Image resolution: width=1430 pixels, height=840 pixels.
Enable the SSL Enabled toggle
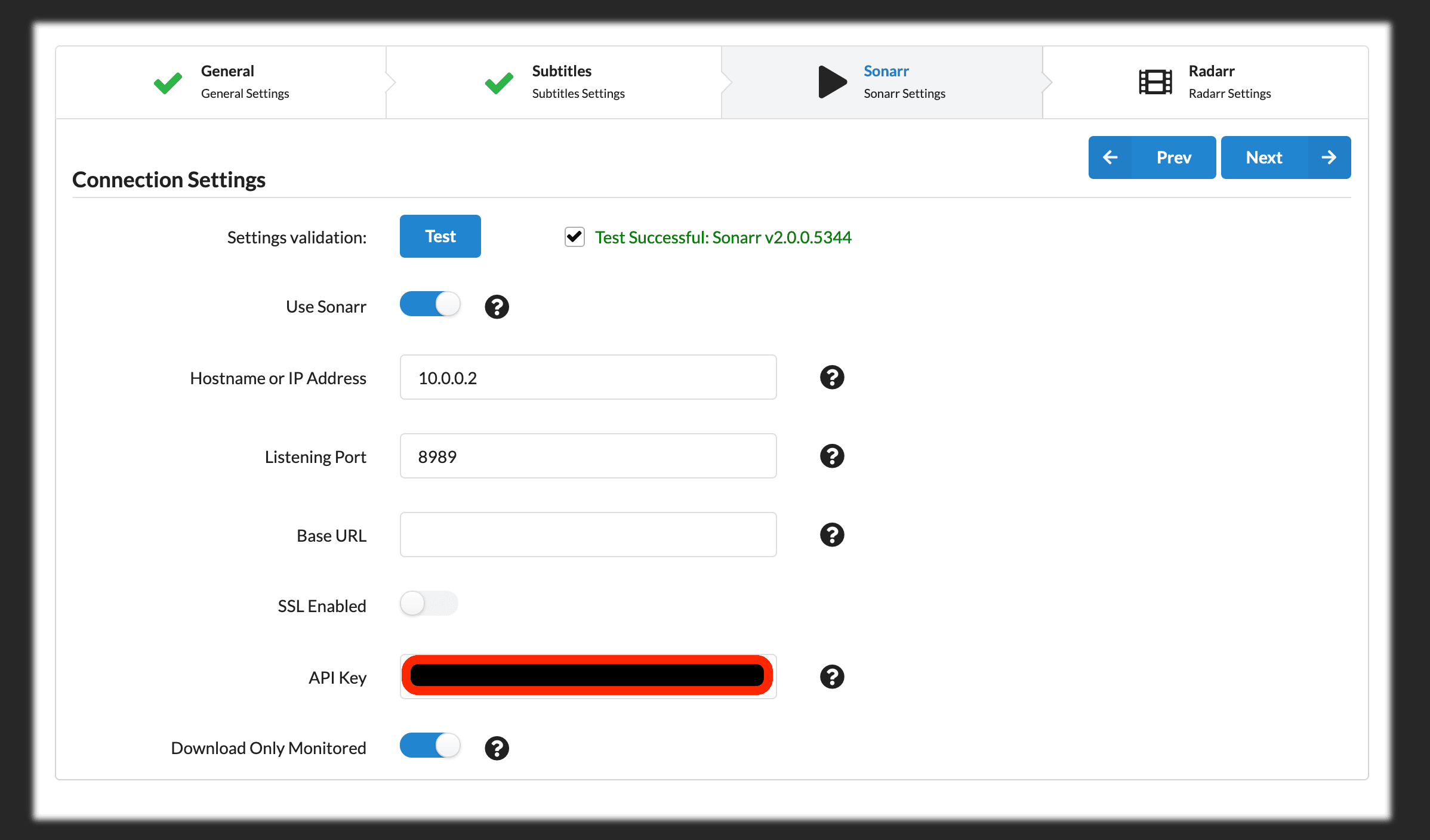[x=429, y=604]
